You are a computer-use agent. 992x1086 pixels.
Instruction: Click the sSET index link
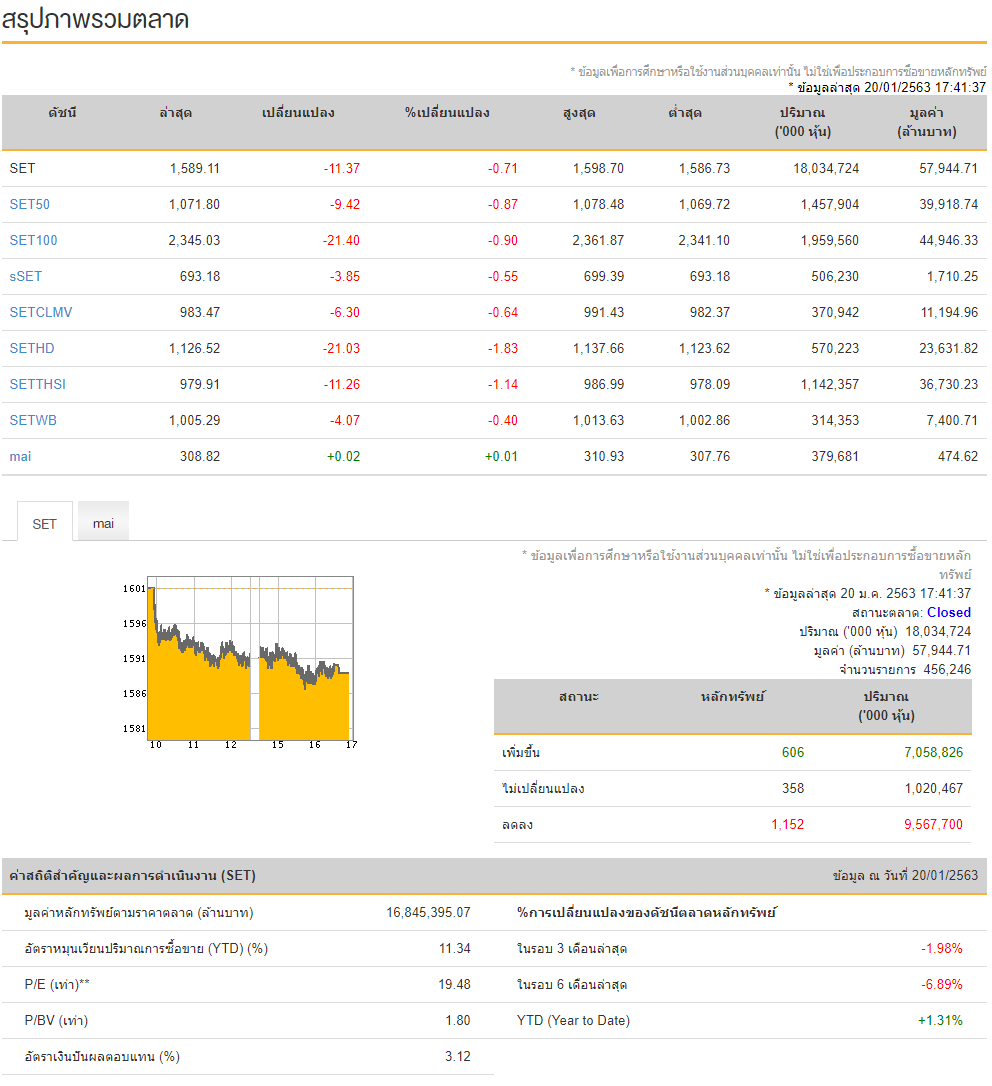[26, 277]
